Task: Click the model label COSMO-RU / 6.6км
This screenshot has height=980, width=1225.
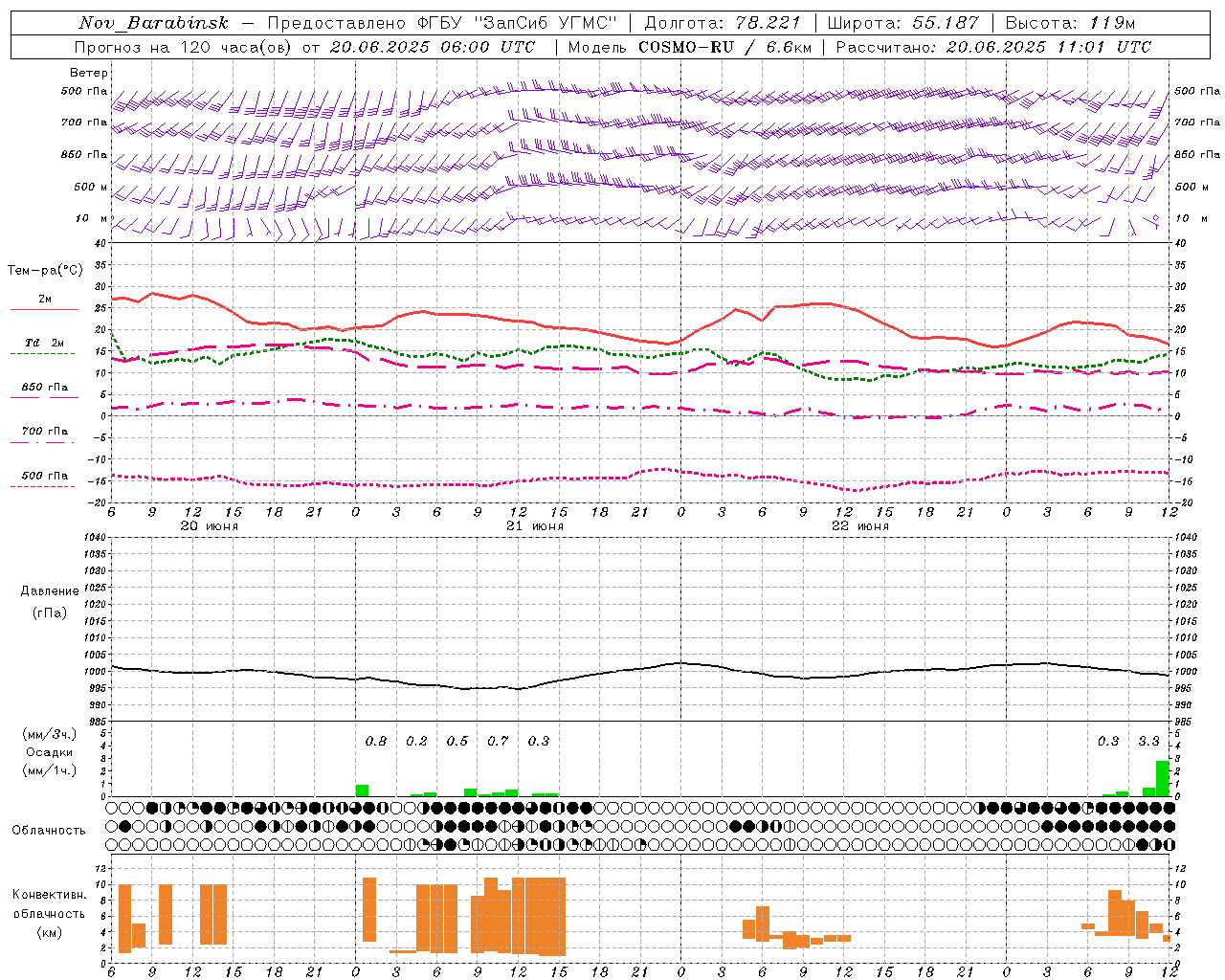Action: [725, 46]
